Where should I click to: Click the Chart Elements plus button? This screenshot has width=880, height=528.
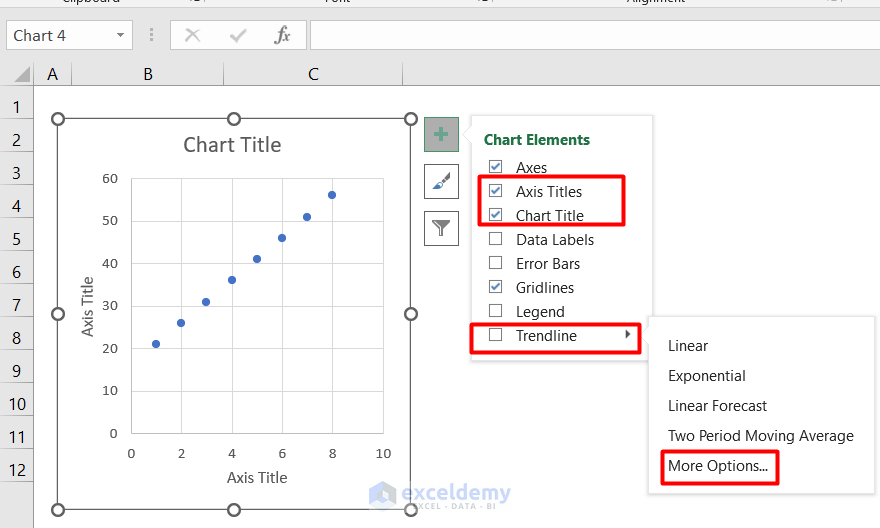pos(441,134)
